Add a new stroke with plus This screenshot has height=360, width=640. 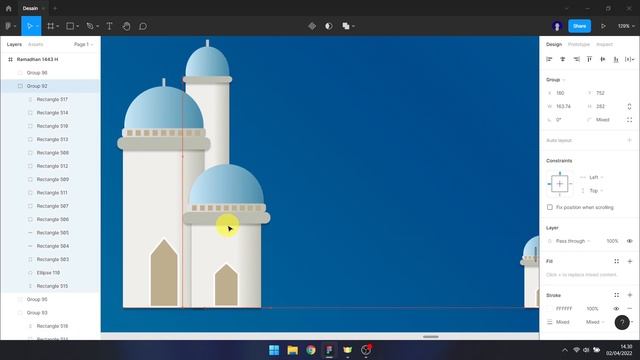point(630,295)
